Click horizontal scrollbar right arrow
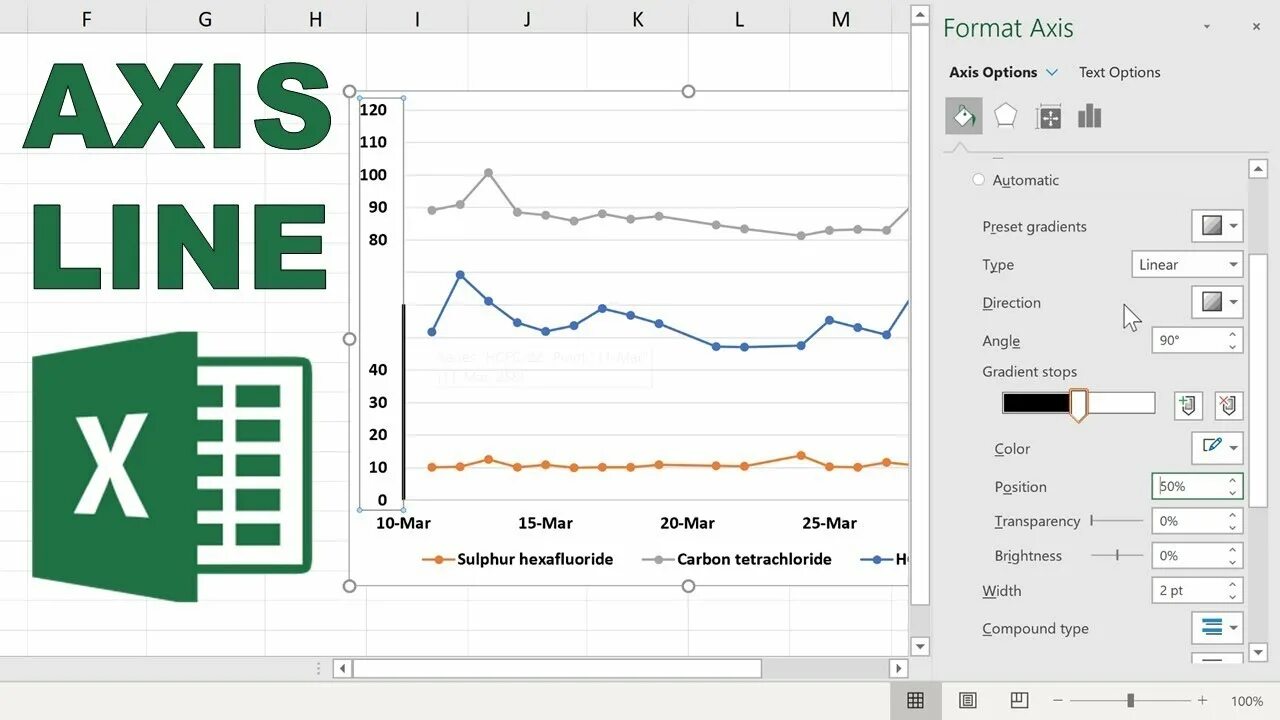The image size is (1280, 720). [898, 668]
